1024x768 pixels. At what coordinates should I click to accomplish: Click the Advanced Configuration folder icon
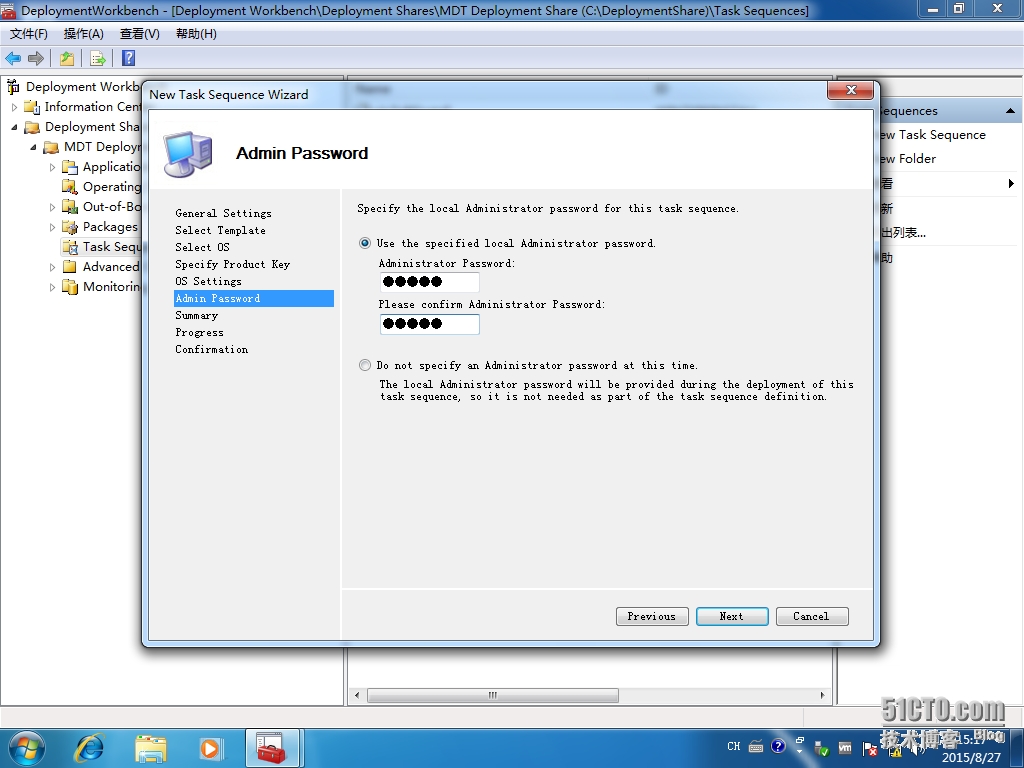click(70, 266)
